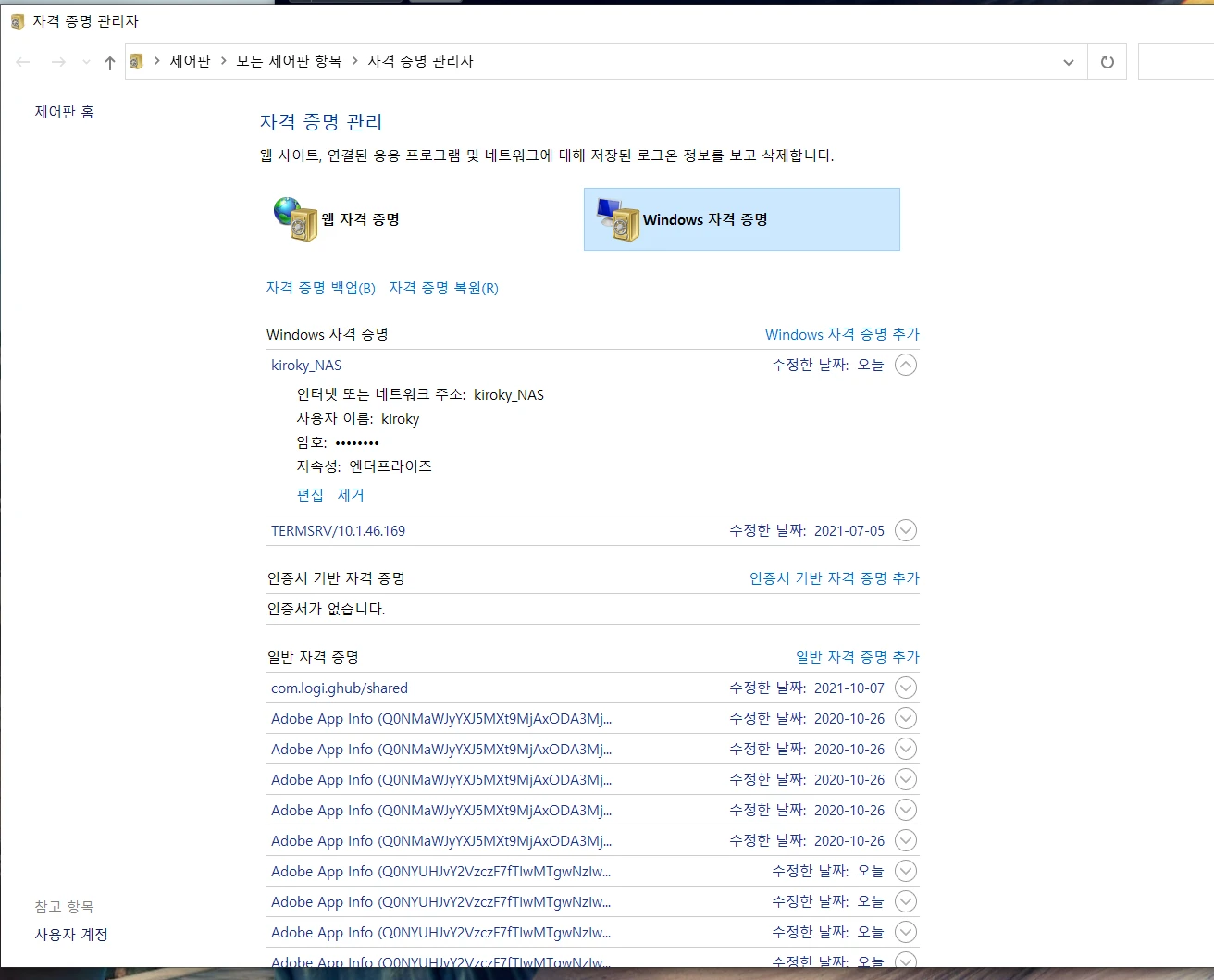Switch to the 웹 자격 증명 tab
This screenshot has width=1214, height=980.
[x=360, y=219]
